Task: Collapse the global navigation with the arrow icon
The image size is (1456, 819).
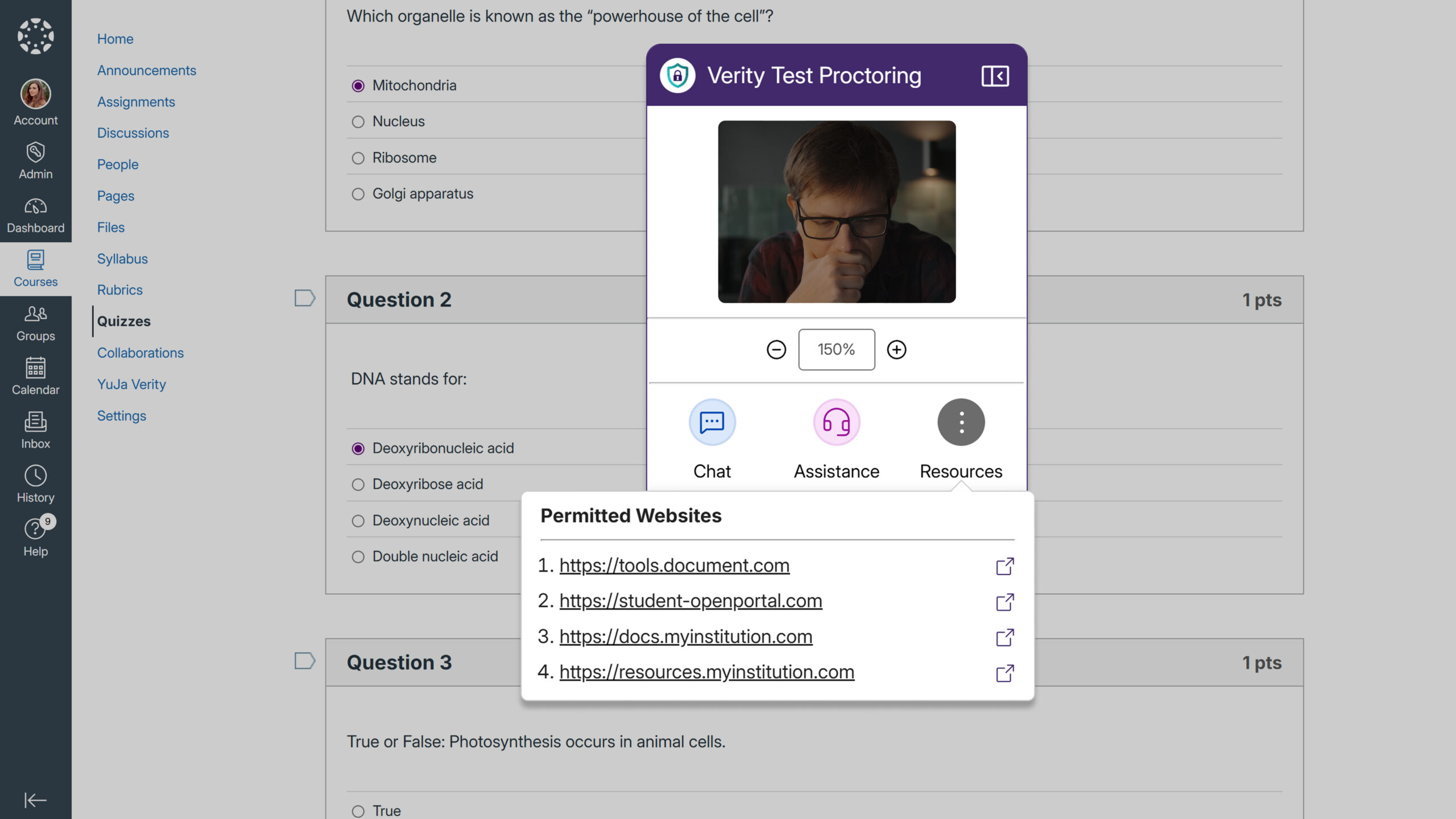Action: point(35,800)
